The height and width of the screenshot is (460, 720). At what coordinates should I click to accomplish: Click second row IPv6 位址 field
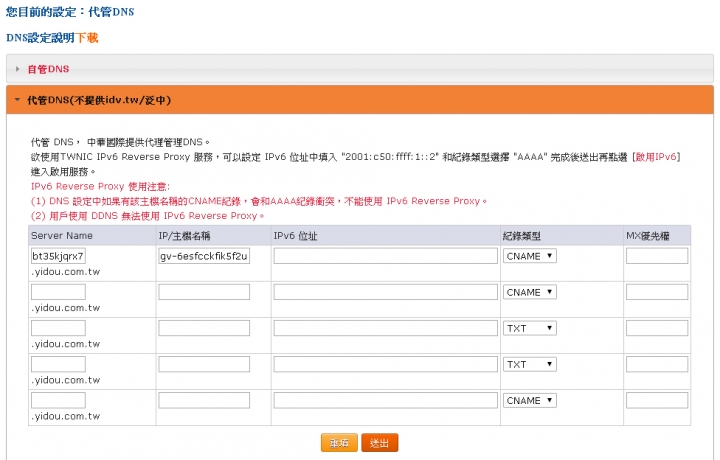point(385,292)
